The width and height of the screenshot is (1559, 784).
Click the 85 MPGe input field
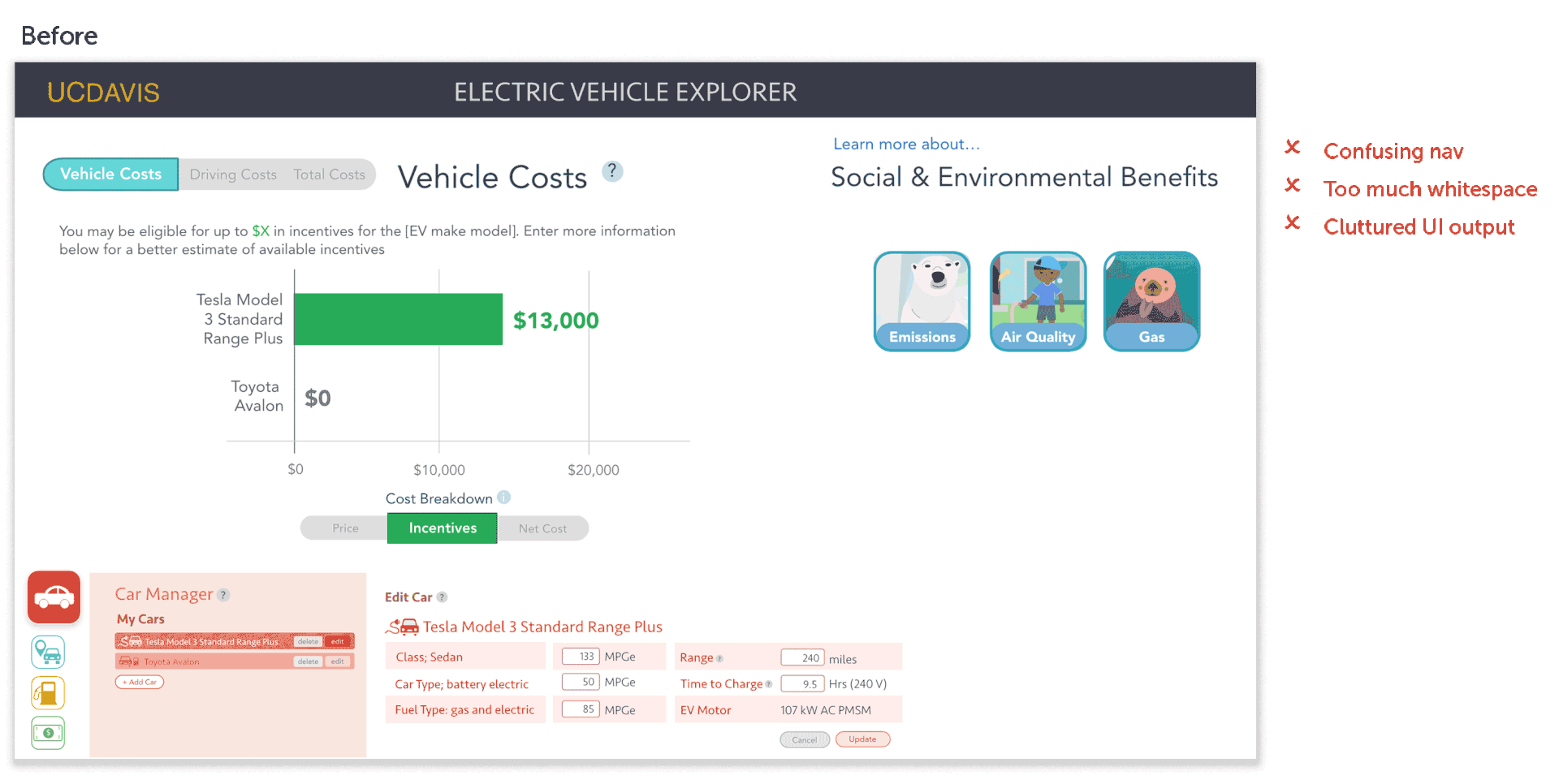[581, 709]
